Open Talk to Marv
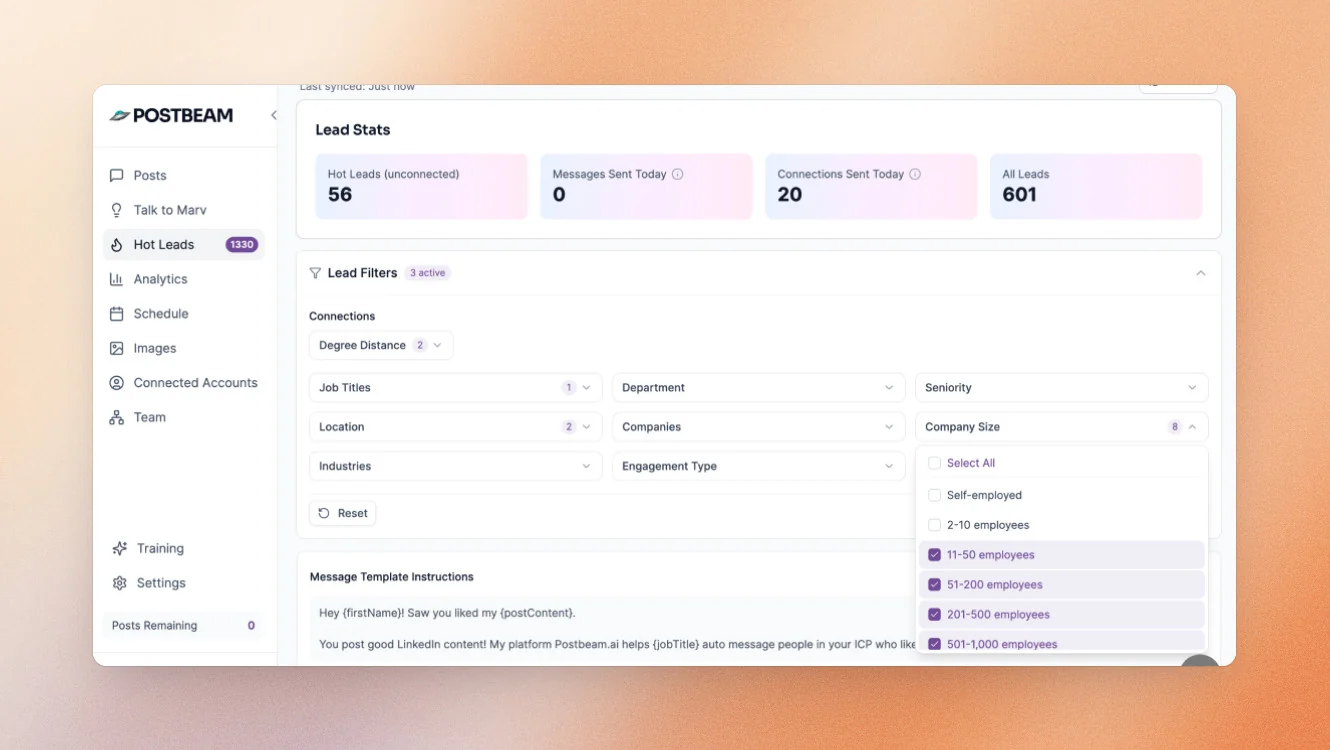This screenshot has width=1330, height=750. (184, 210)
